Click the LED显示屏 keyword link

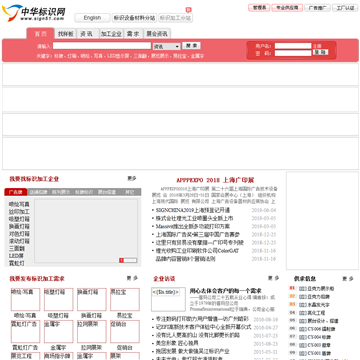[118, 56]
